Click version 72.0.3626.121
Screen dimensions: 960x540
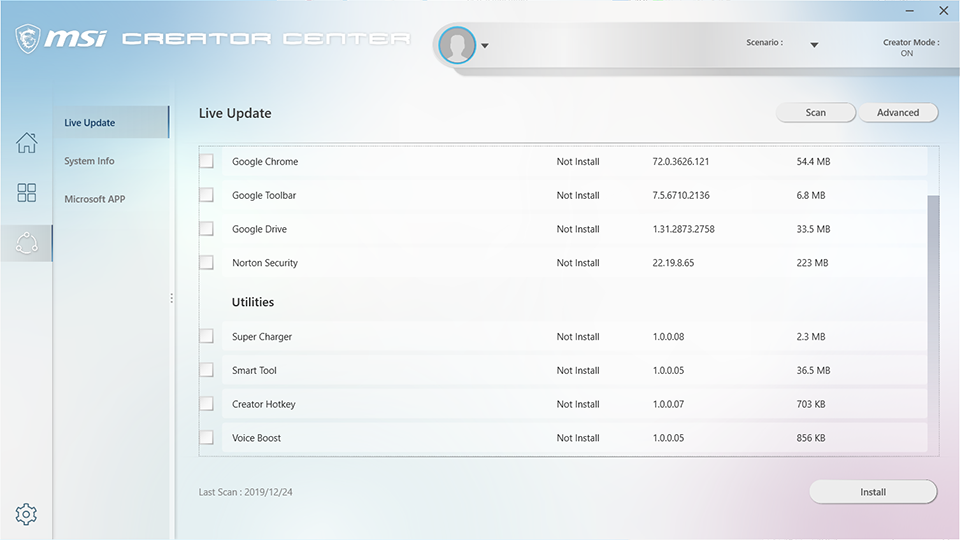[x=681, y=162]
